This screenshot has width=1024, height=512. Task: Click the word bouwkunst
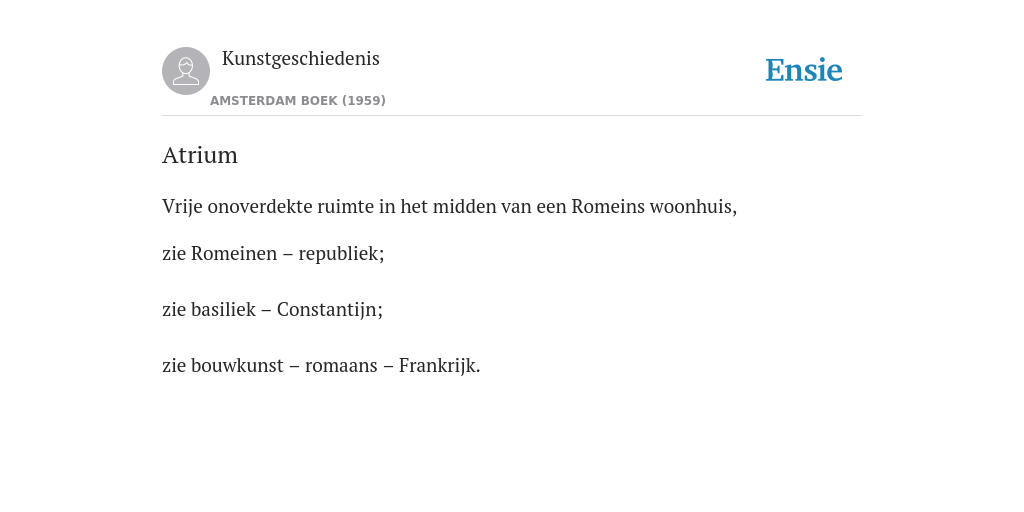tap(237, 365)
